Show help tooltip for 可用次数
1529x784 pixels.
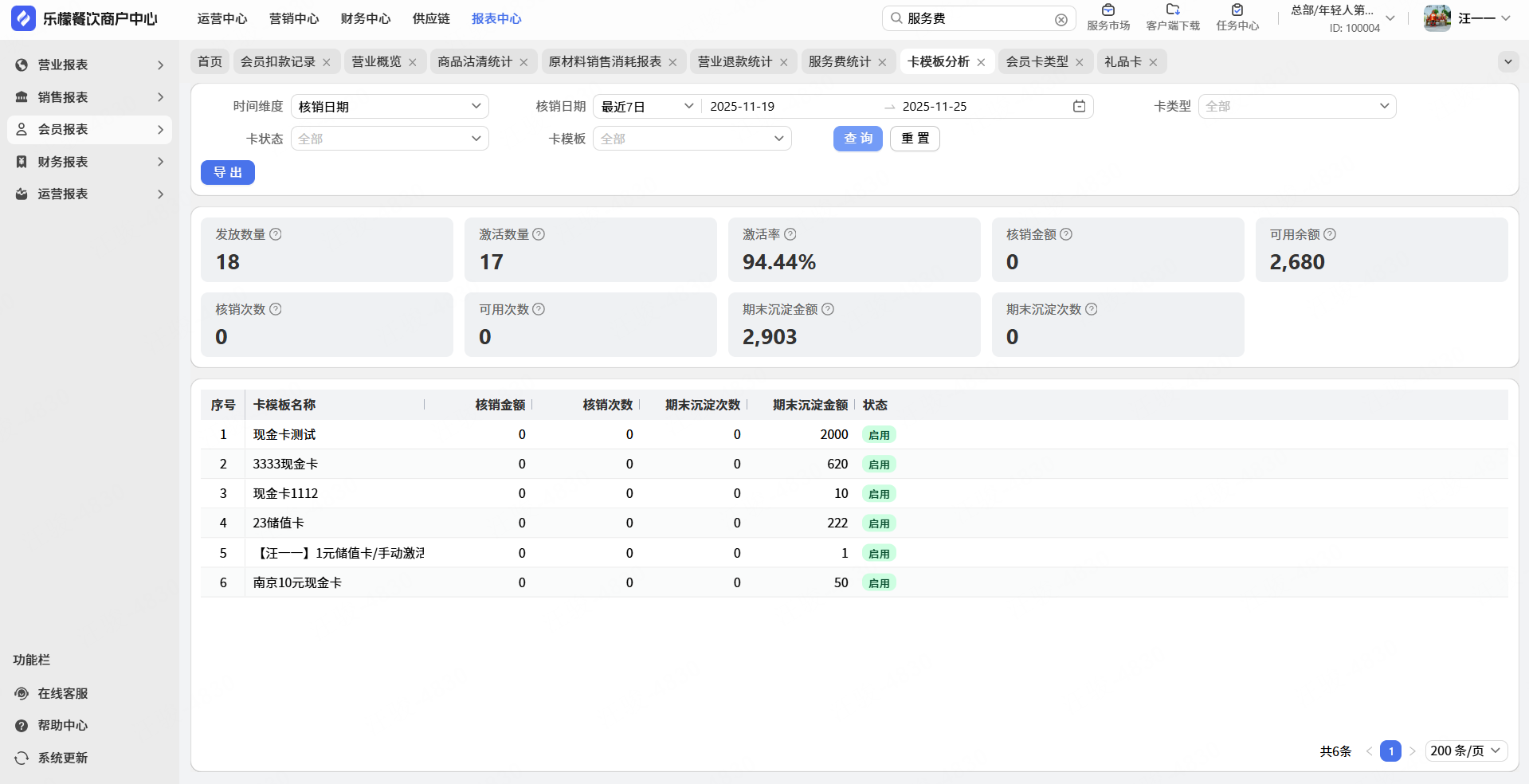[x=539, y=309]
